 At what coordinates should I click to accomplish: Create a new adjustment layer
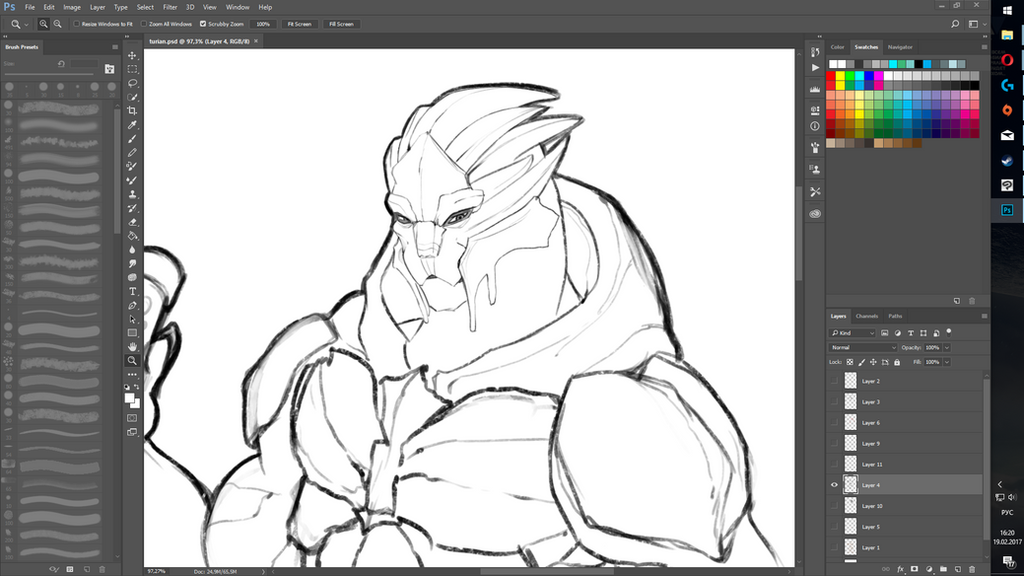(929, 569)
